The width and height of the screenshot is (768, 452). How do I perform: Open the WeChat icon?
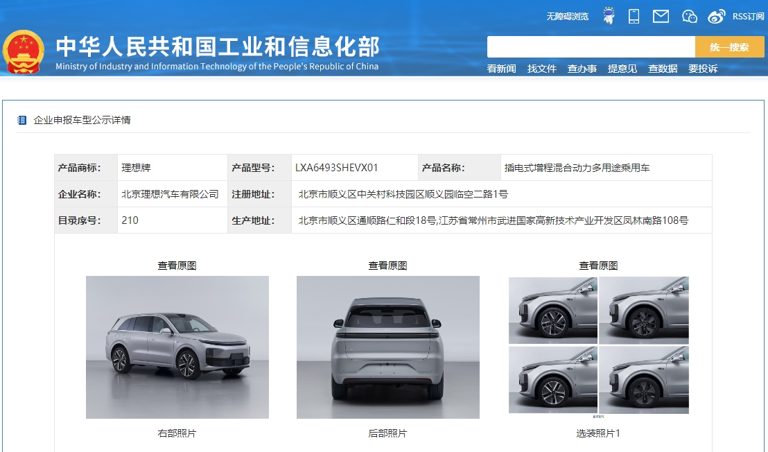click(x=689, y=16)
